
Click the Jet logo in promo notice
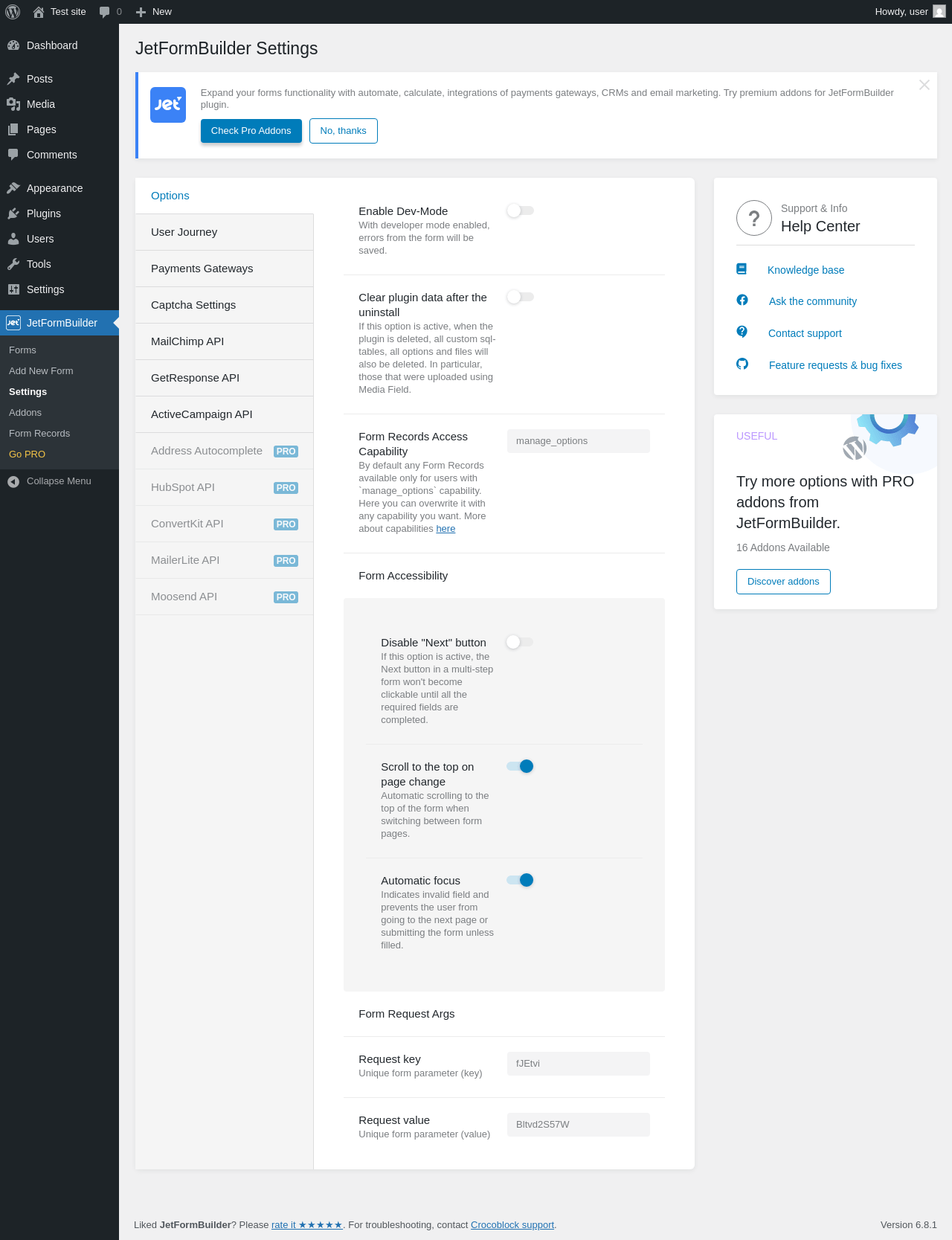coord(168,105)
